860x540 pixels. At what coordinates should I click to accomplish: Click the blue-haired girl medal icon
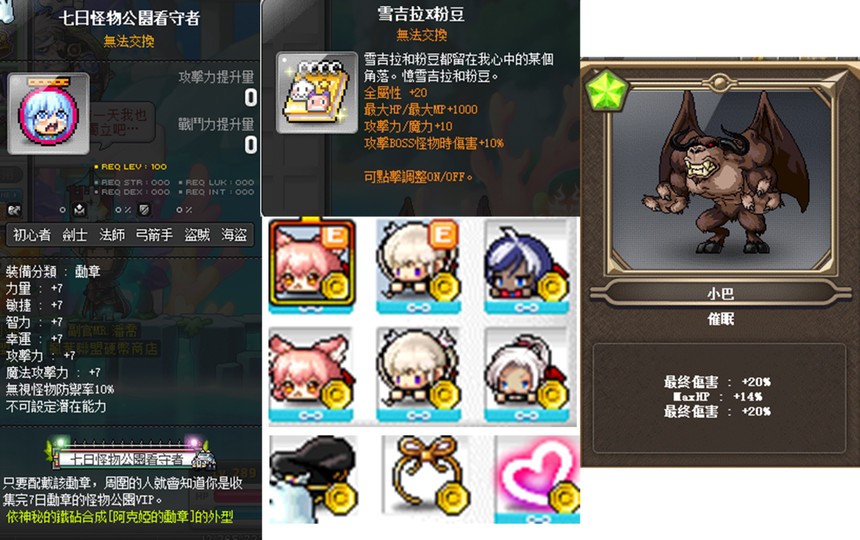point(48,113)
